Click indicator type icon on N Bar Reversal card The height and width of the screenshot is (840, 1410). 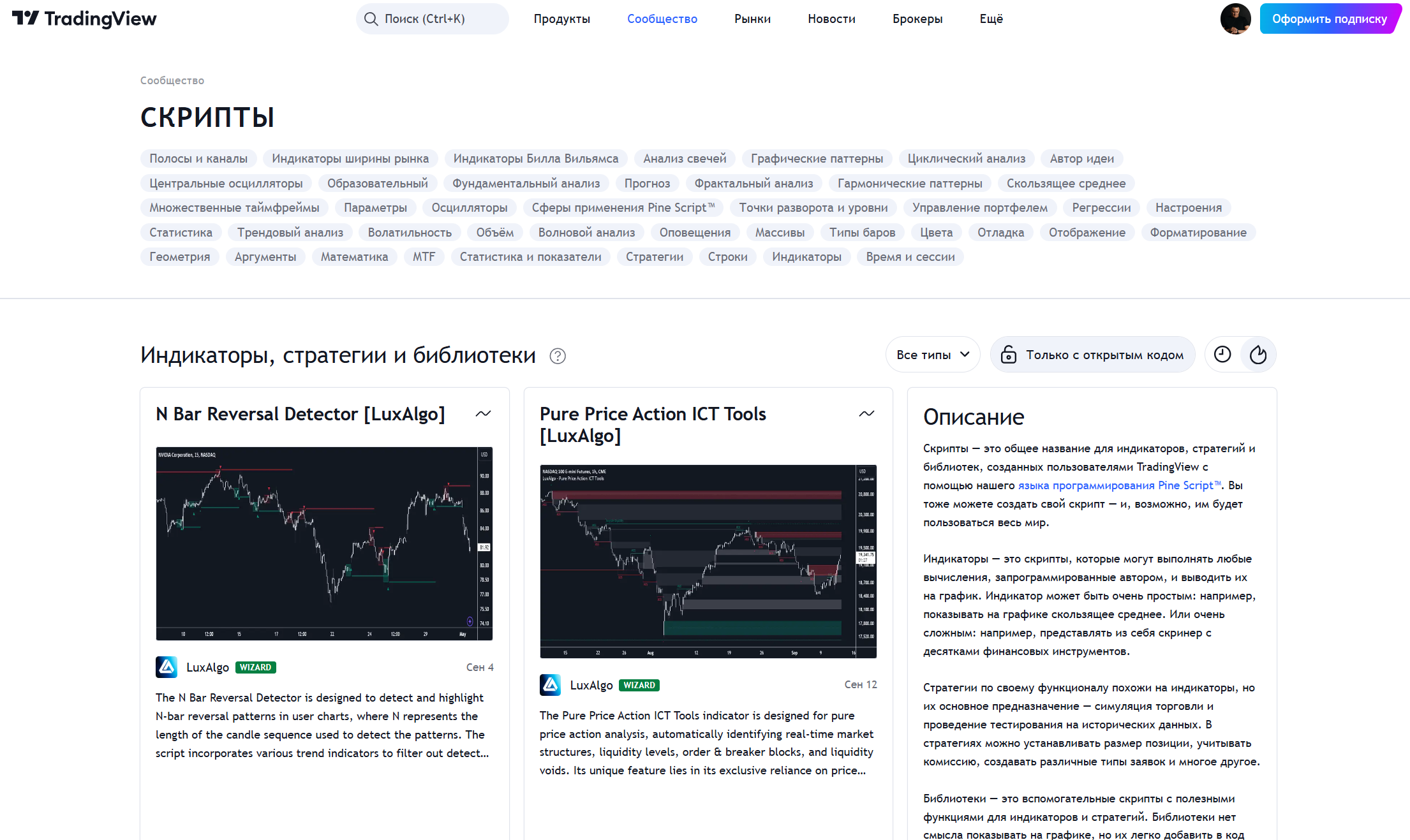tap(483, 414)
